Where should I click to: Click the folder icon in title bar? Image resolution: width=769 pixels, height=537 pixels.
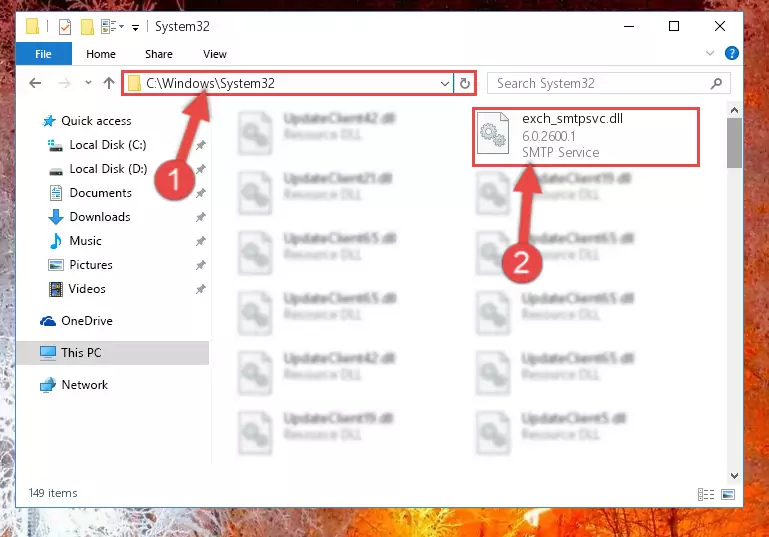tap(32, 26)
